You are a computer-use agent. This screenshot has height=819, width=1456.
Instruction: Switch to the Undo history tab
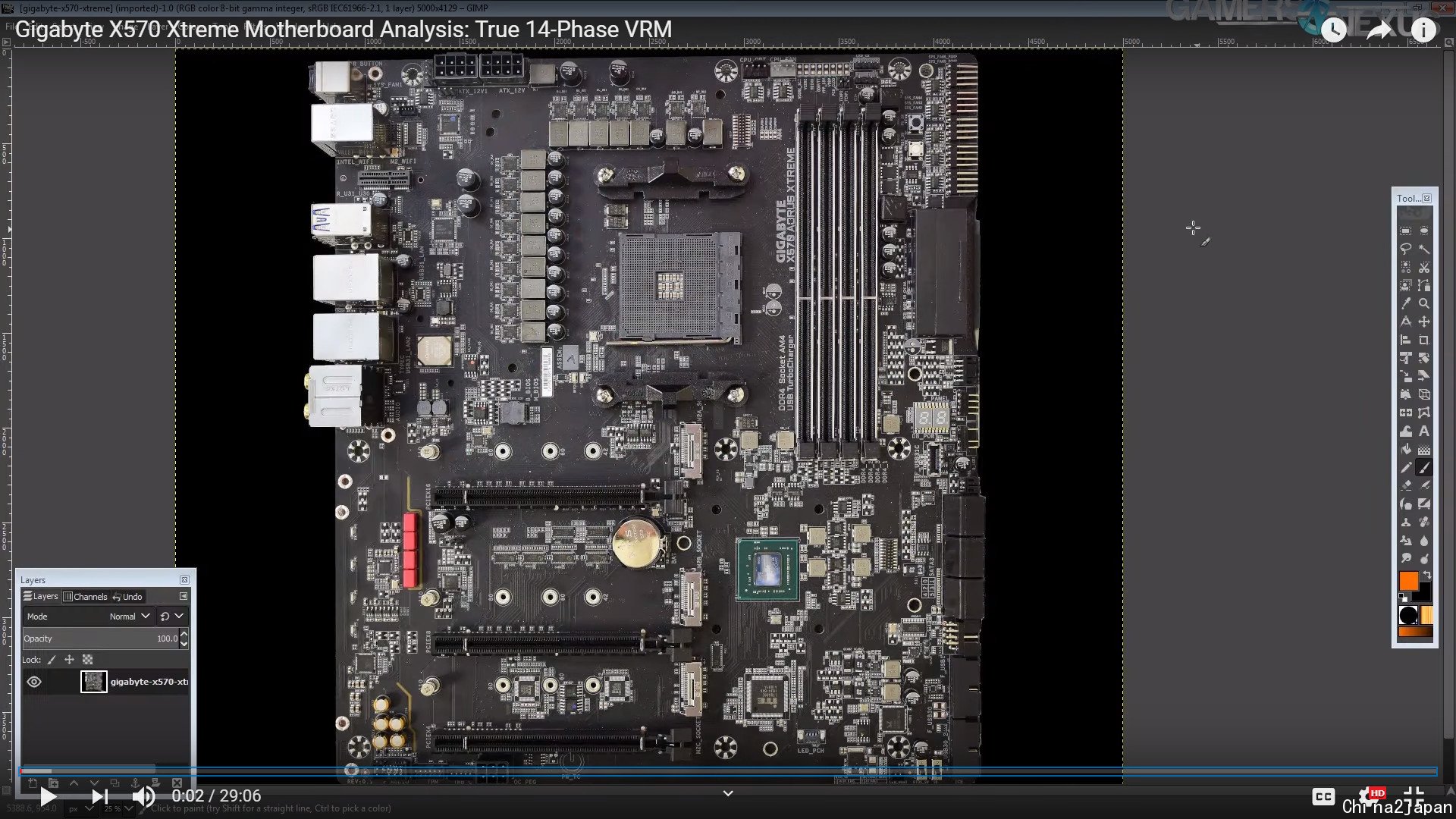click(127, 597)
